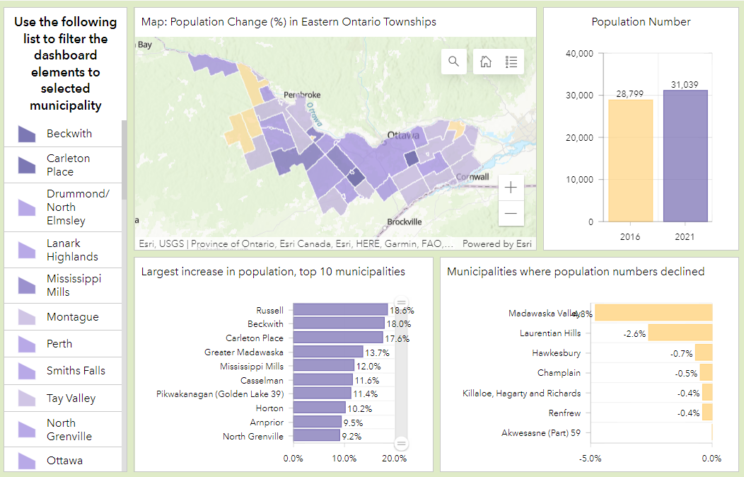Select Beckwith in the municipality list

tap(63, 133)
